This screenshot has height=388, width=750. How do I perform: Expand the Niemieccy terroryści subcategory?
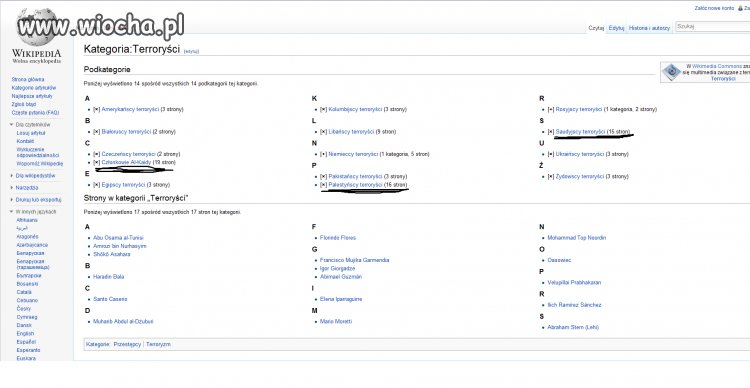coord(323,155)
